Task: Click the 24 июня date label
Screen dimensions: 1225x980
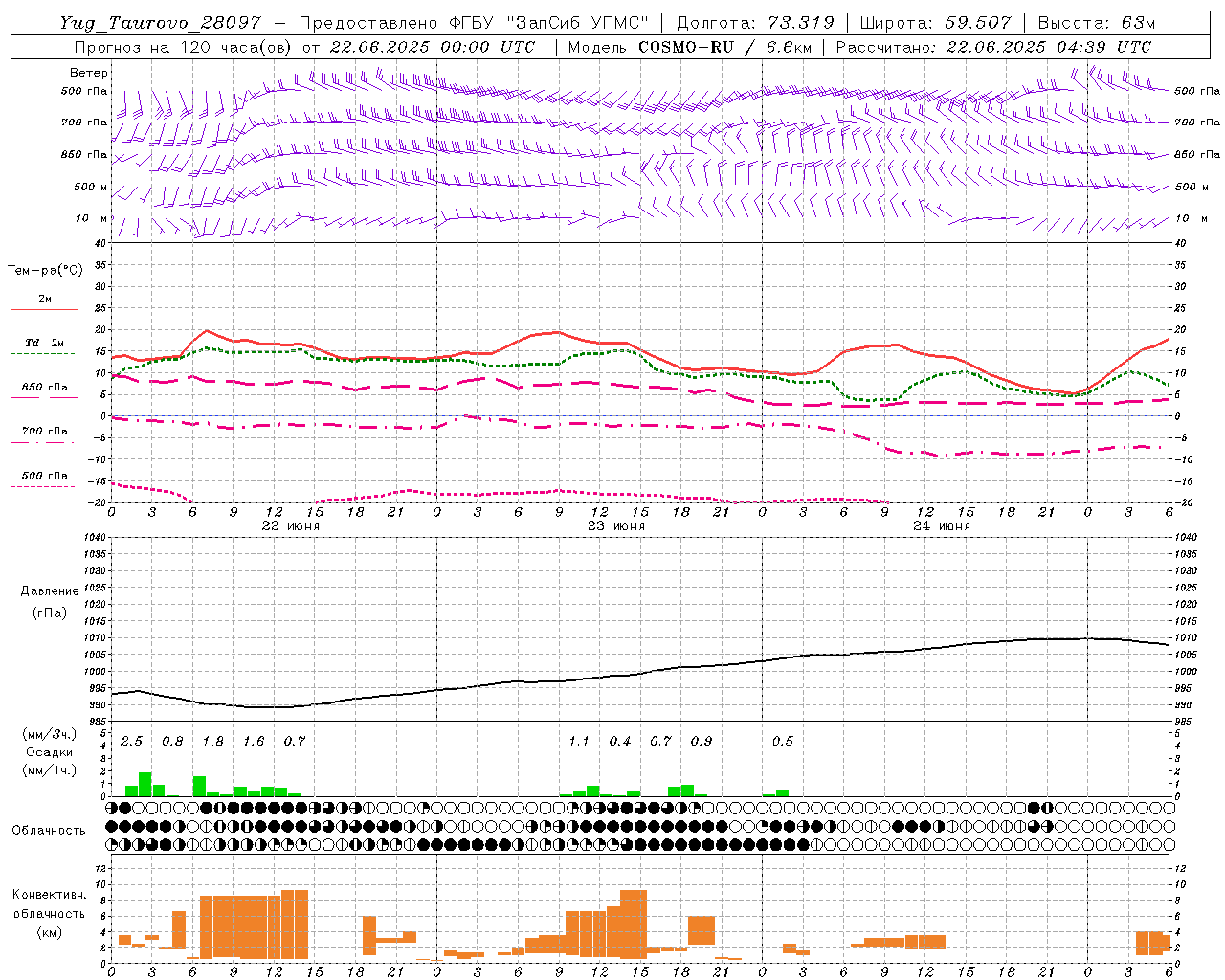Action: pos(942,526)
